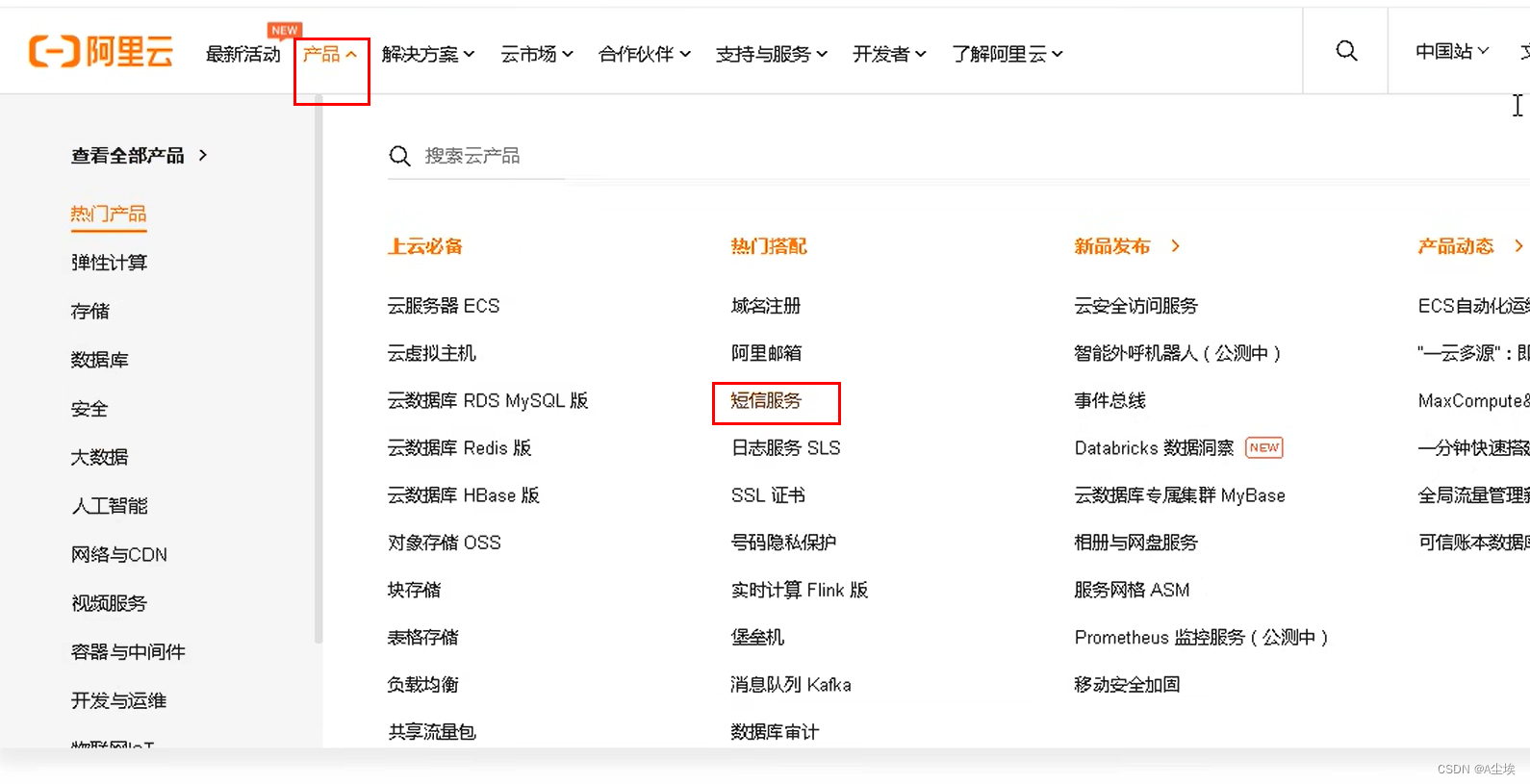Open 日志服务 SLS link
Screen dimensions: 1530x784
785,448
